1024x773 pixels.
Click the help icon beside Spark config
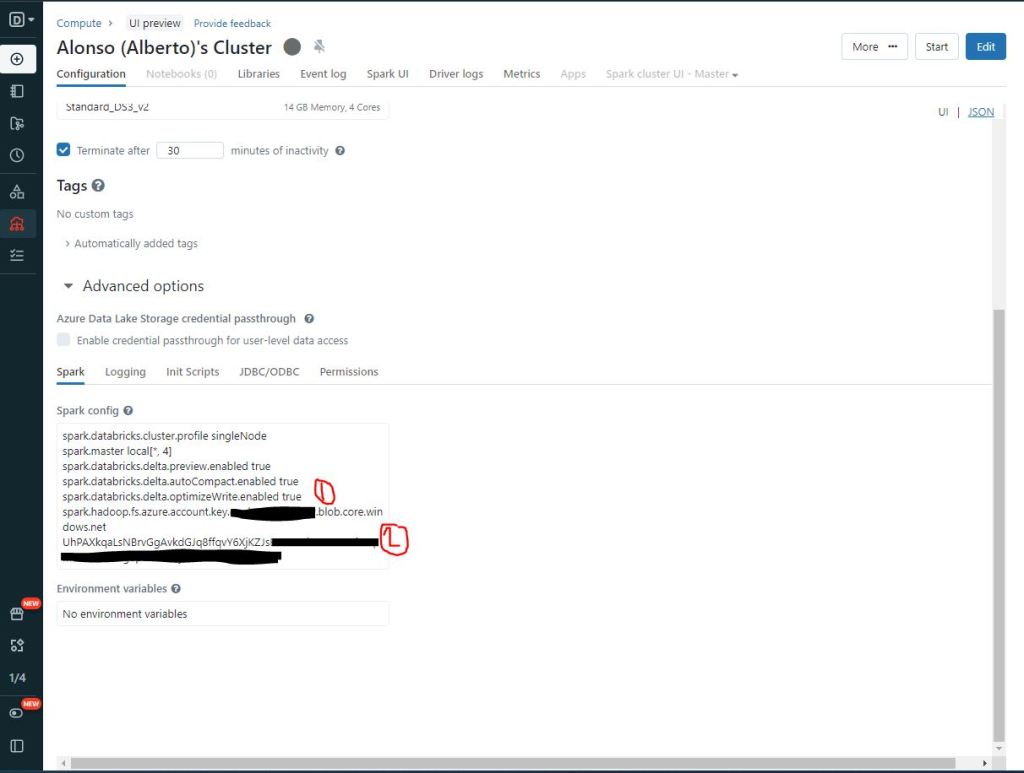128,411
